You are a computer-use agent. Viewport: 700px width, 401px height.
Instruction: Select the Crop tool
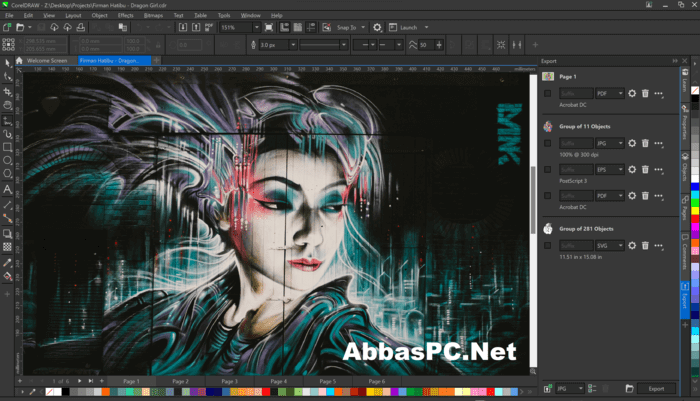click(8, 92)
